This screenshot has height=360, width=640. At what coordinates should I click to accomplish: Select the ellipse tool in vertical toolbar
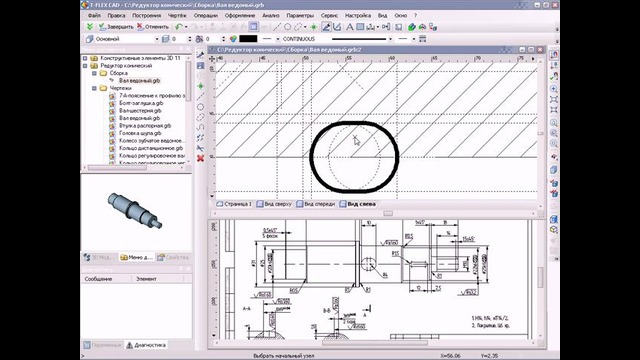pyautogui.click(x=200, y=117)
